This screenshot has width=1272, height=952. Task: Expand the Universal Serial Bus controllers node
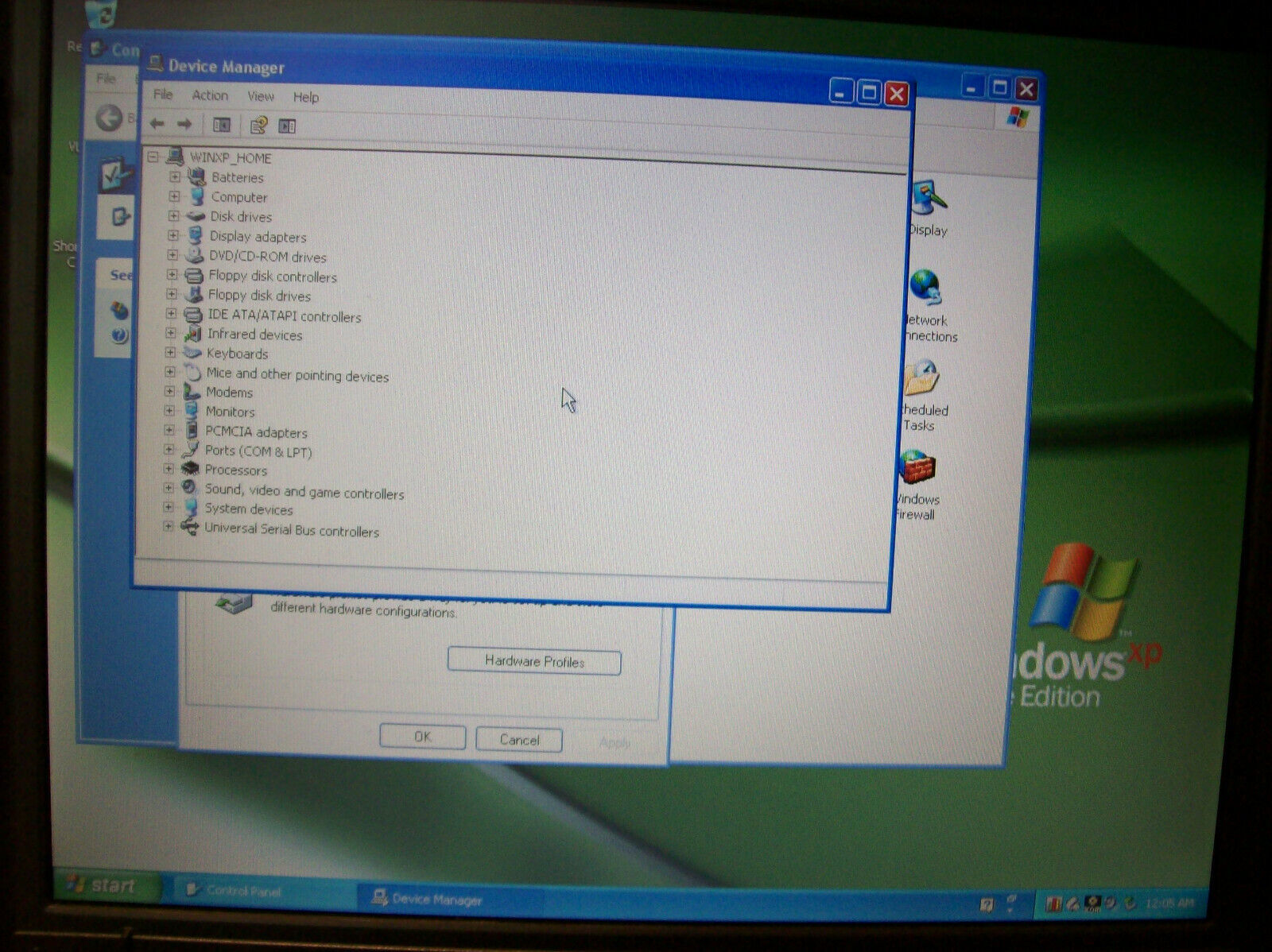(168, 526)
